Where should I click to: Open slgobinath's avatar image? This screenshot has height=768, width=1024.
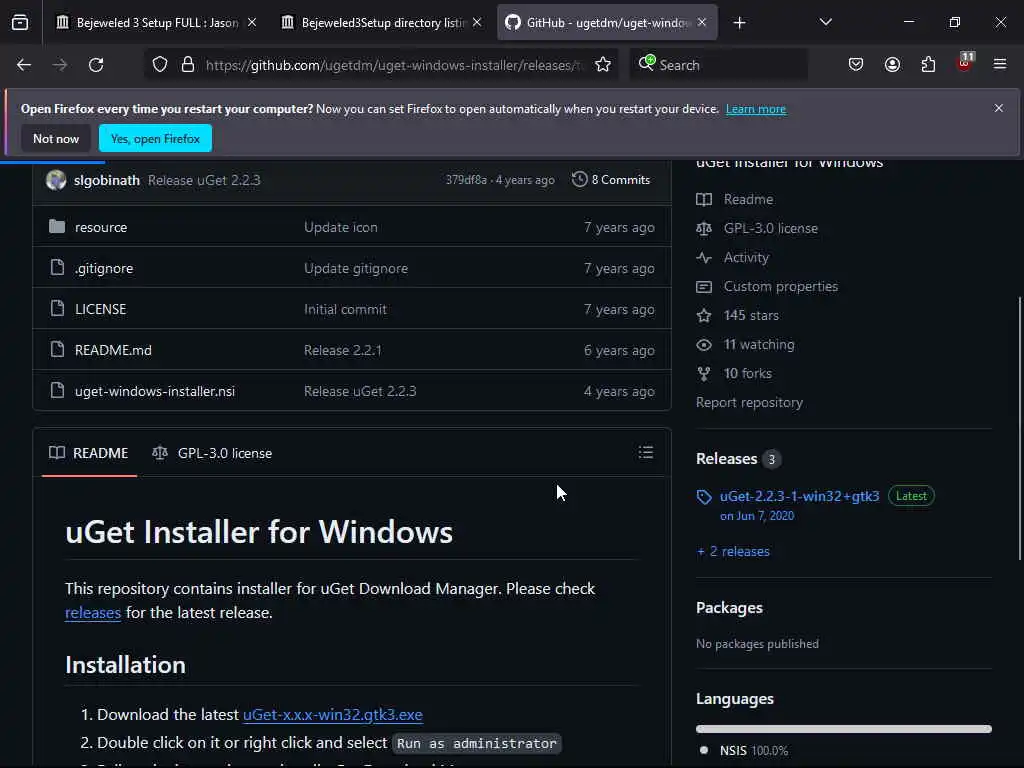click(56, 180)
